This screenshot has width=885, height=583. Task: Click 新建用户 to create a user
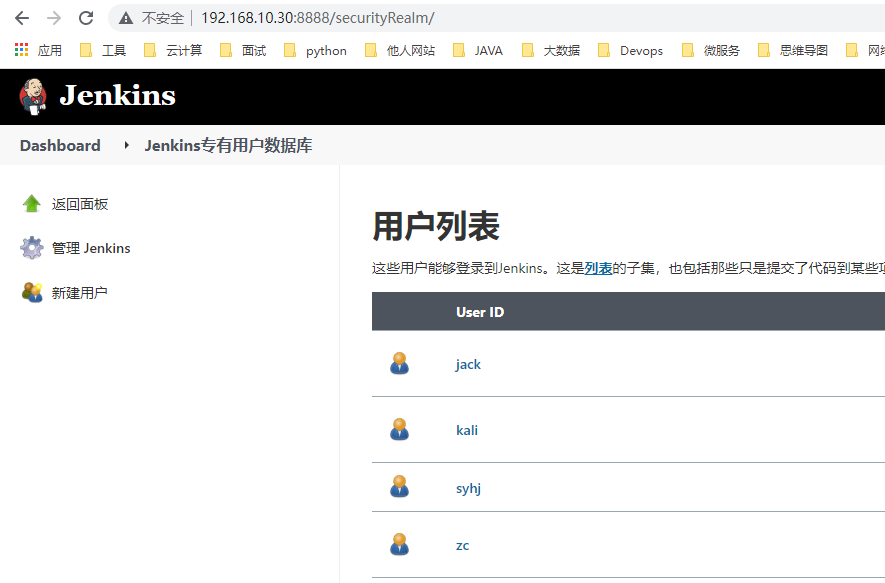click(x=80, y=293)
